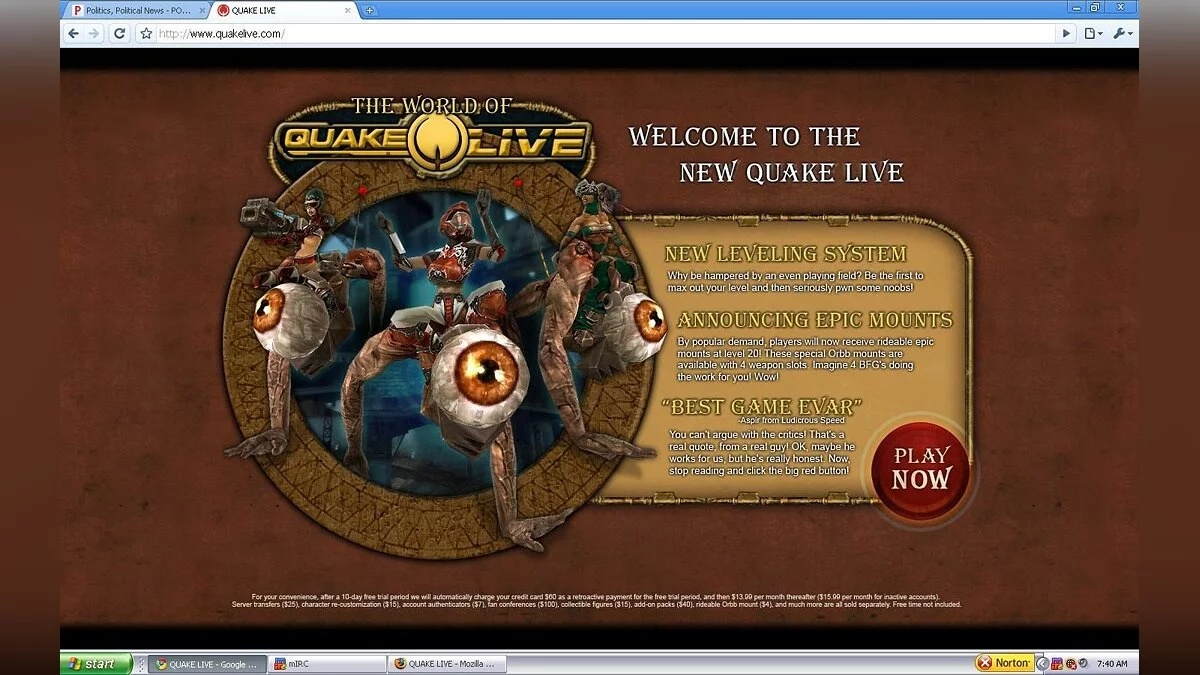Open the Chrome page menu
The image size is (1200, 675).
coord(1094,33)
